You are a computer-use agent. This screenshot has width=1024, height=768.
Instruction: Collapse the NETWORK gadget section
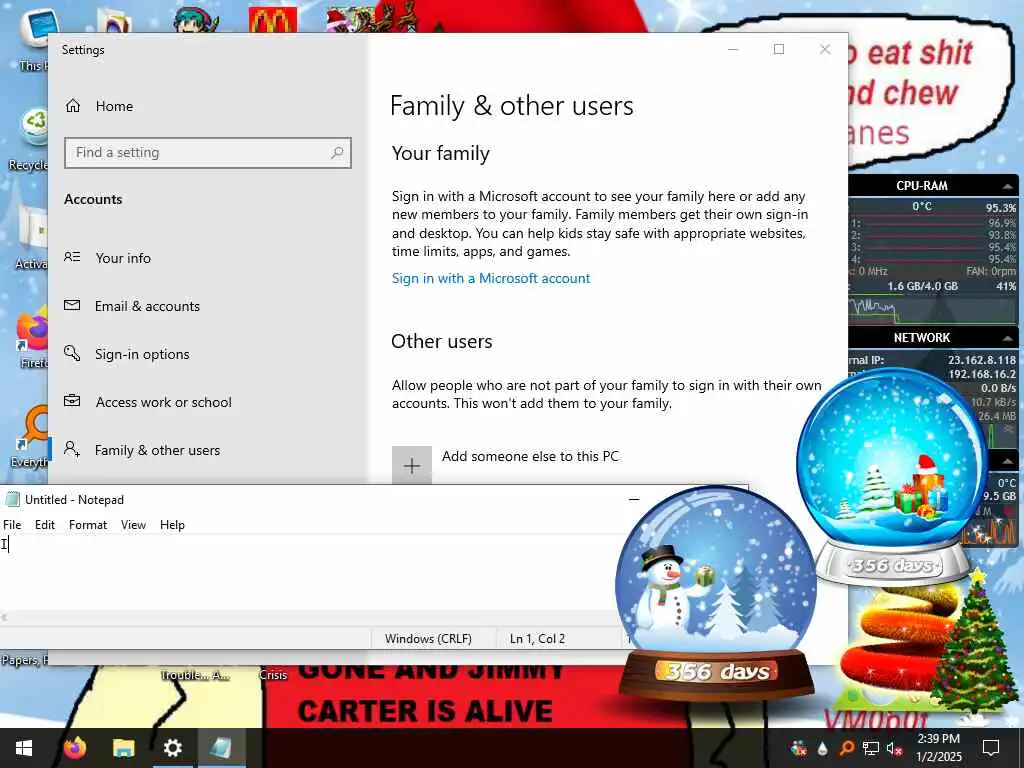(1008, 338)
